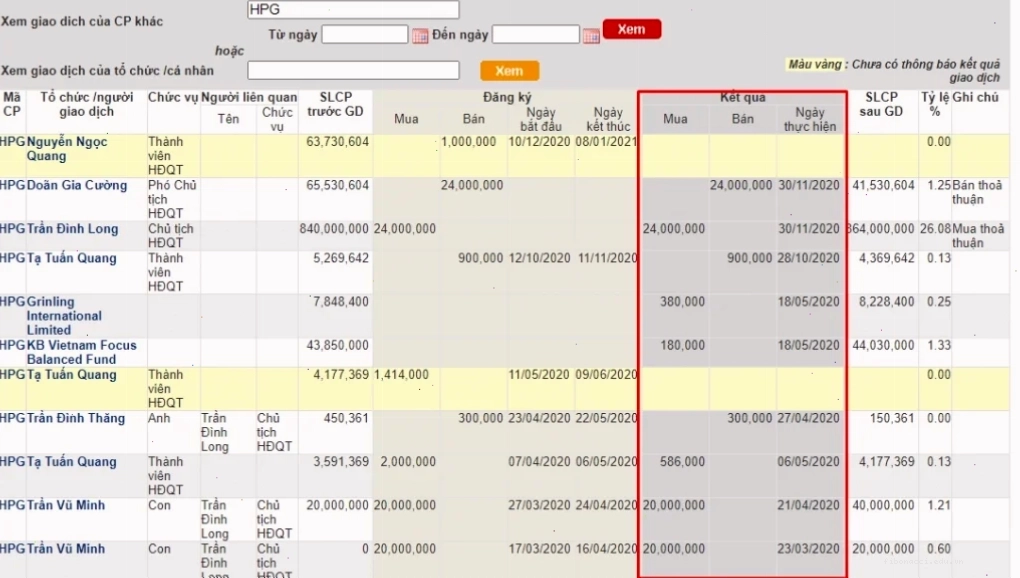Click the 'Tỷ lệ %' column header
The image size is (1020, 578).
[935, 104]
